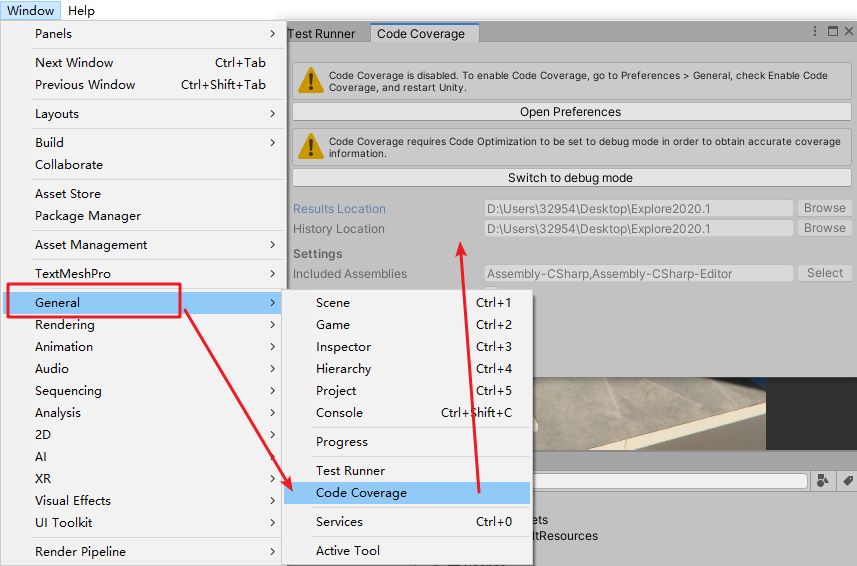Click Select for Included Assemblies

click(x=824, y=273)
